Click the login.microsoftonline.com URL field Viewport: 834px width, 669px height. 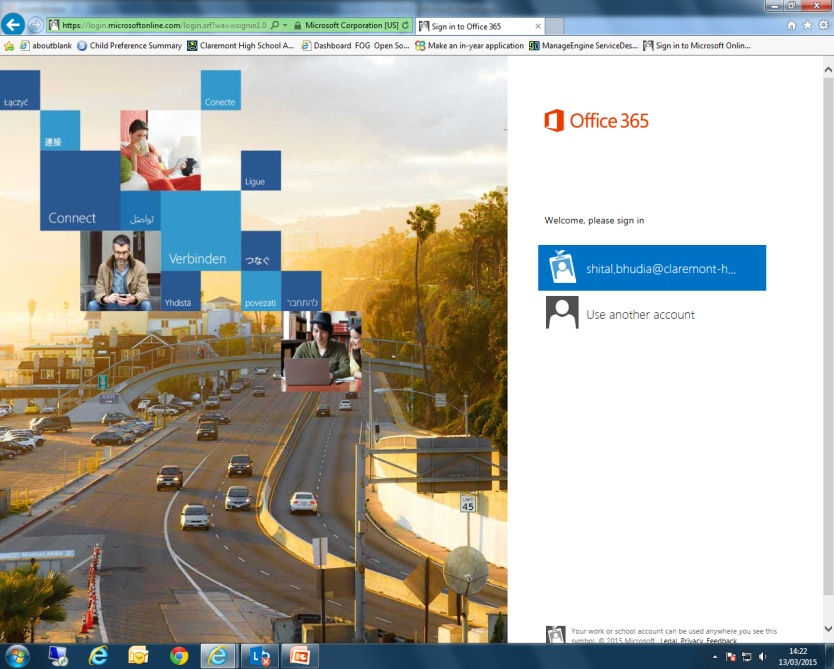pyautogui.click(x=164, y=25)
